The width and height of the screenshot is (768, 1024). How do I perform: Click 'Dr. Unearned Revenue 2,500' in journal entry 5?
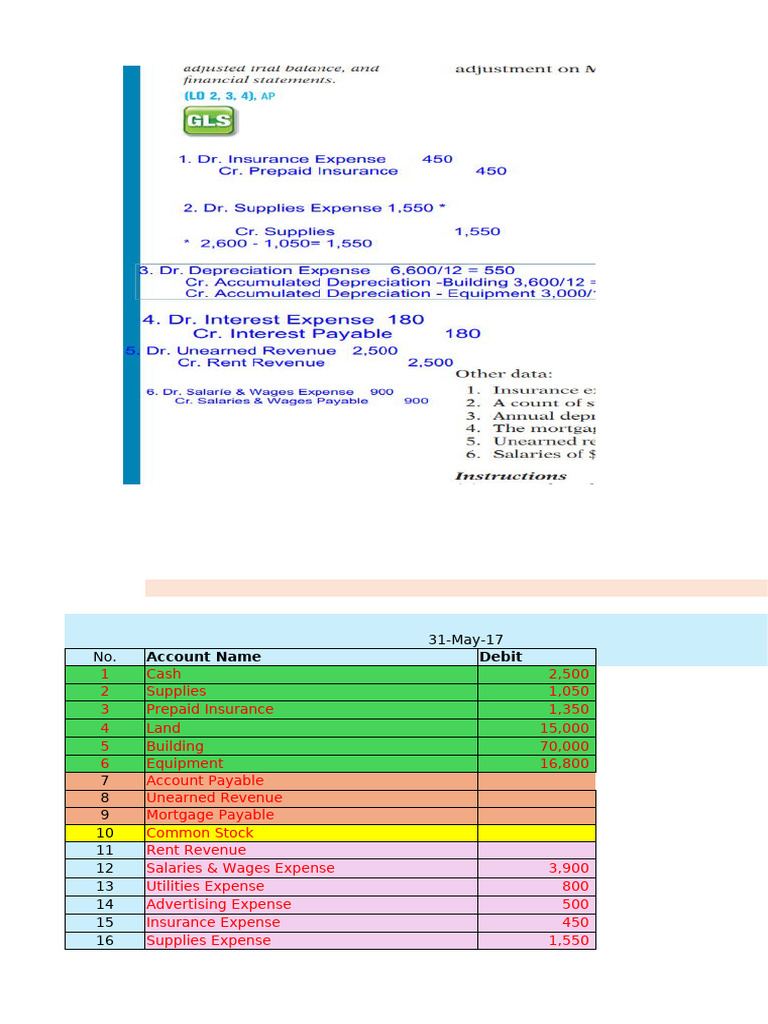pos(272,351)
